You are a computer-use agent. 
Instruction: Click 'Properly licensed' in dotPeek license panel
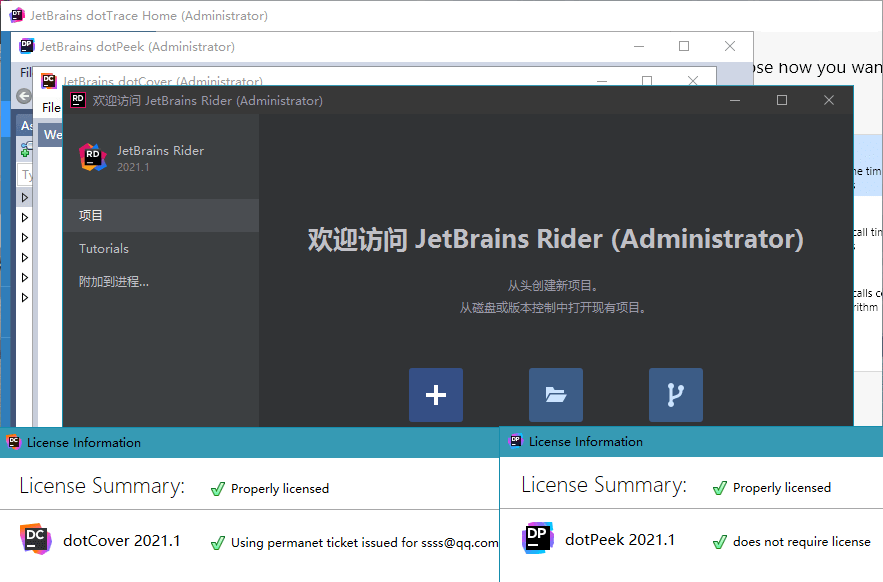coord(782,487)
